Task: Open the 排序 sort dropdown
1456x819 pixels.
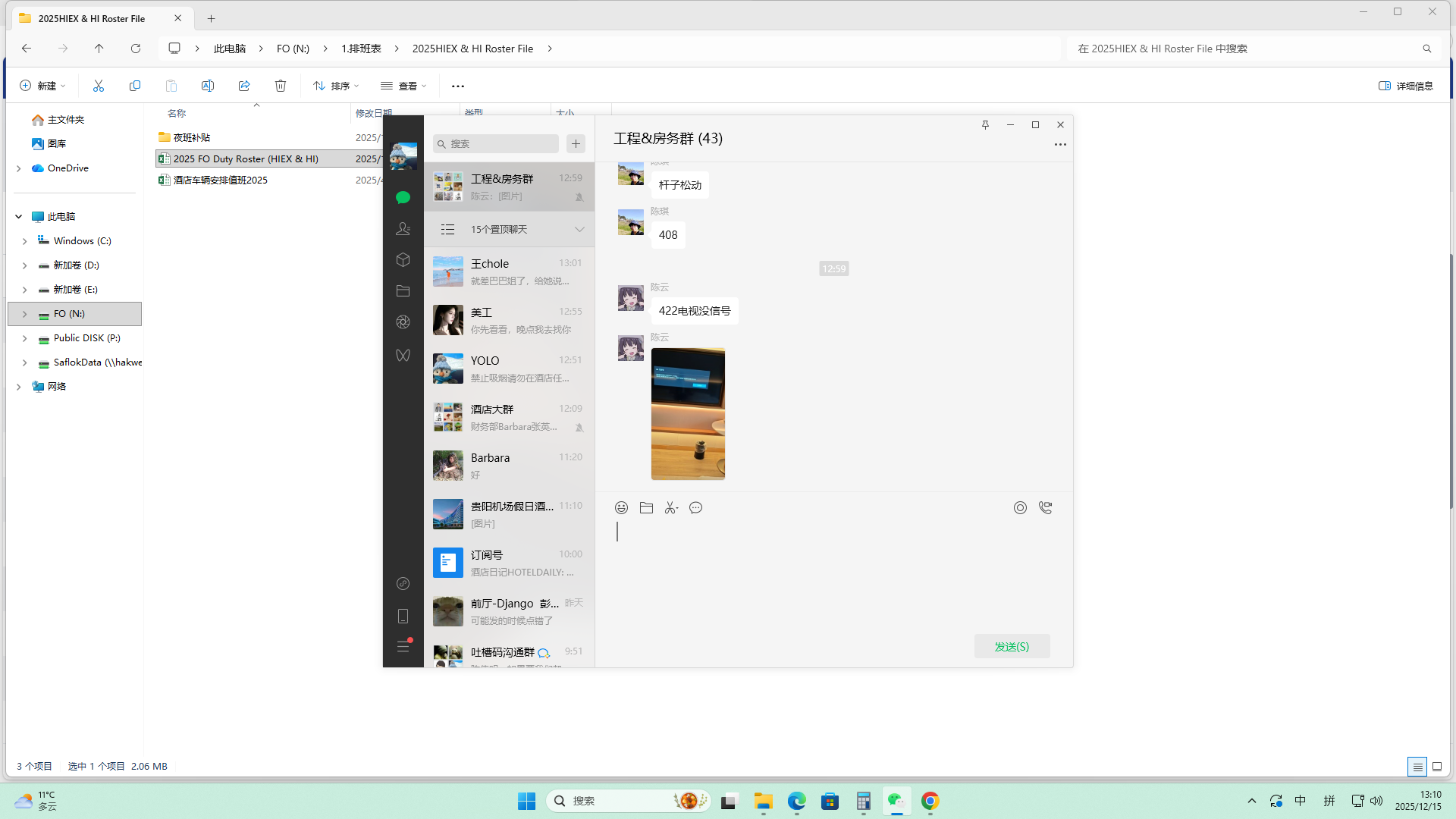Action: point(336,86)
